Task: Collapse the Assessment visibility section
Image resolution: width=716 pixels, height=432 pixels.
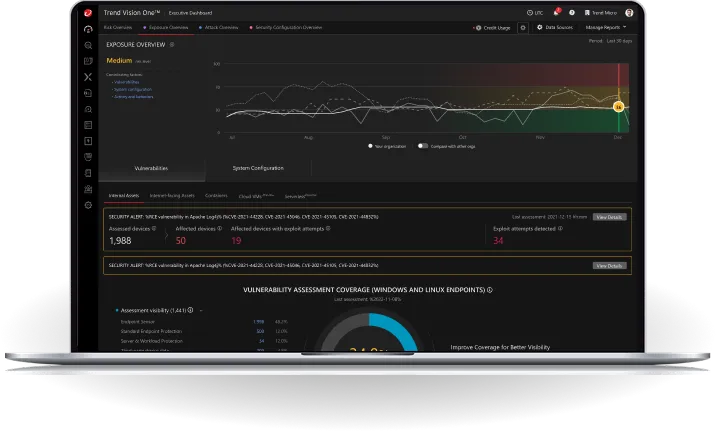Action: click(201, 311)
